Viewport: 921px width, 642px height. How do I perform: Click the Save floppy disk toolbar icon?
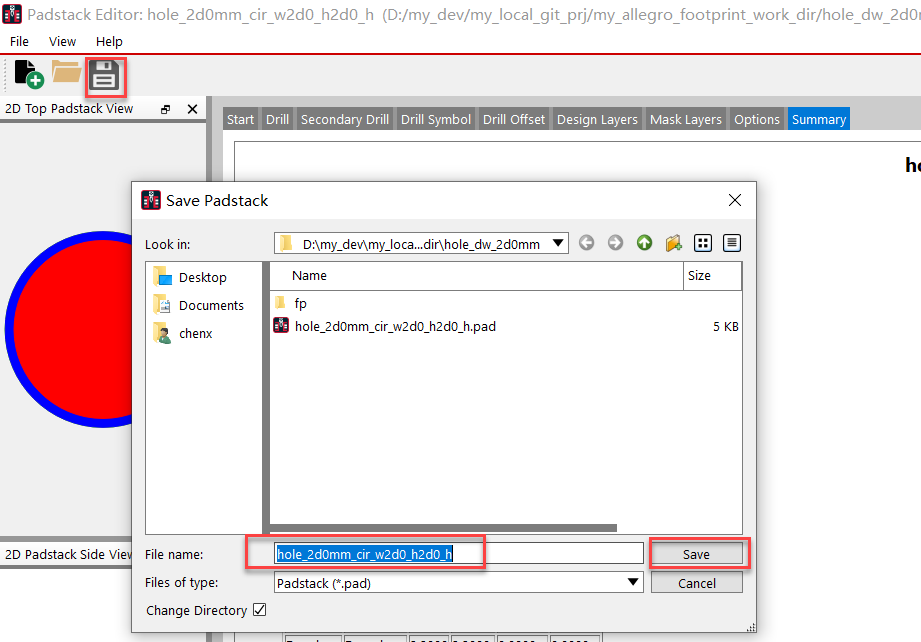(x=105, y=76)
